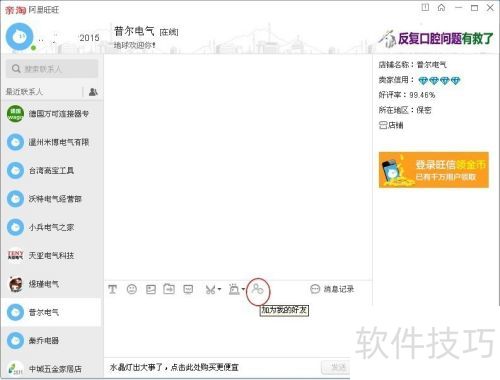Click the contacts group icon beside 最近联系人
This screenshot has height=380, width=500.
click(93, 92)
